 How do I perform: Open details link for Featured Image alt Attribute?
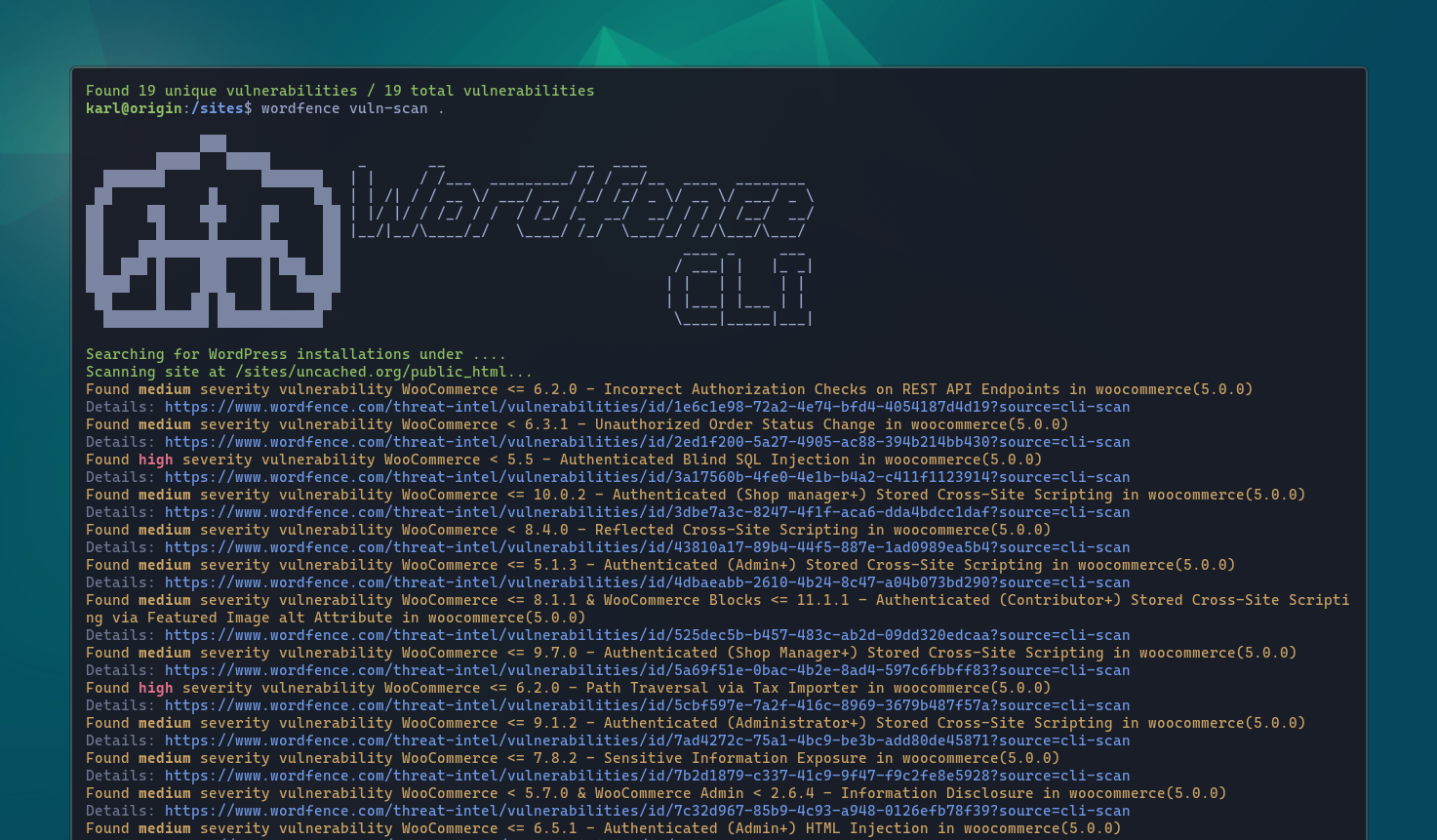point(647,635)
